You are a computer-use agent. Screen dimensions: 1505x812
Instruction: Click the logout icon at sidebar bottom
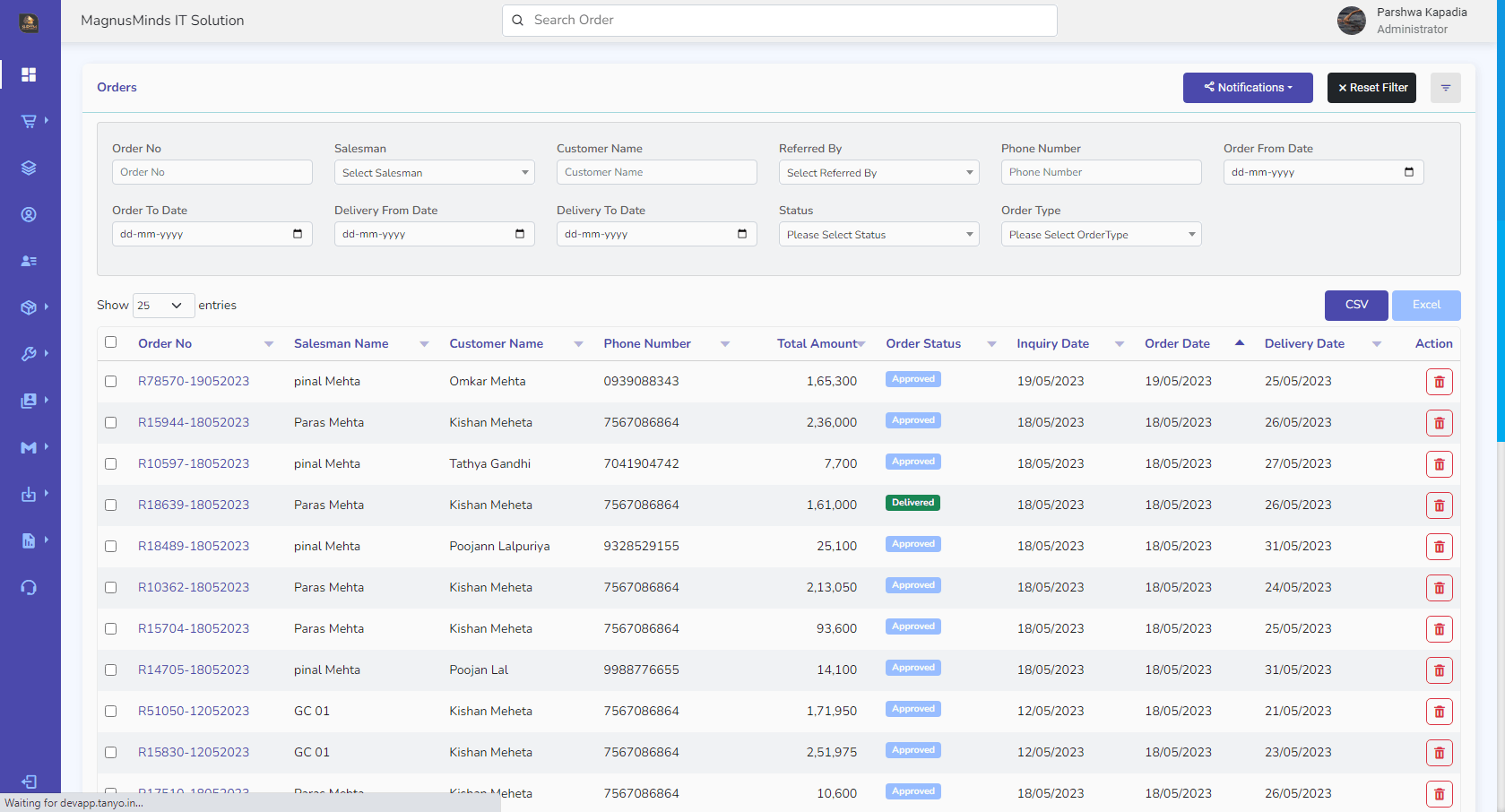[x=29, y=782]
